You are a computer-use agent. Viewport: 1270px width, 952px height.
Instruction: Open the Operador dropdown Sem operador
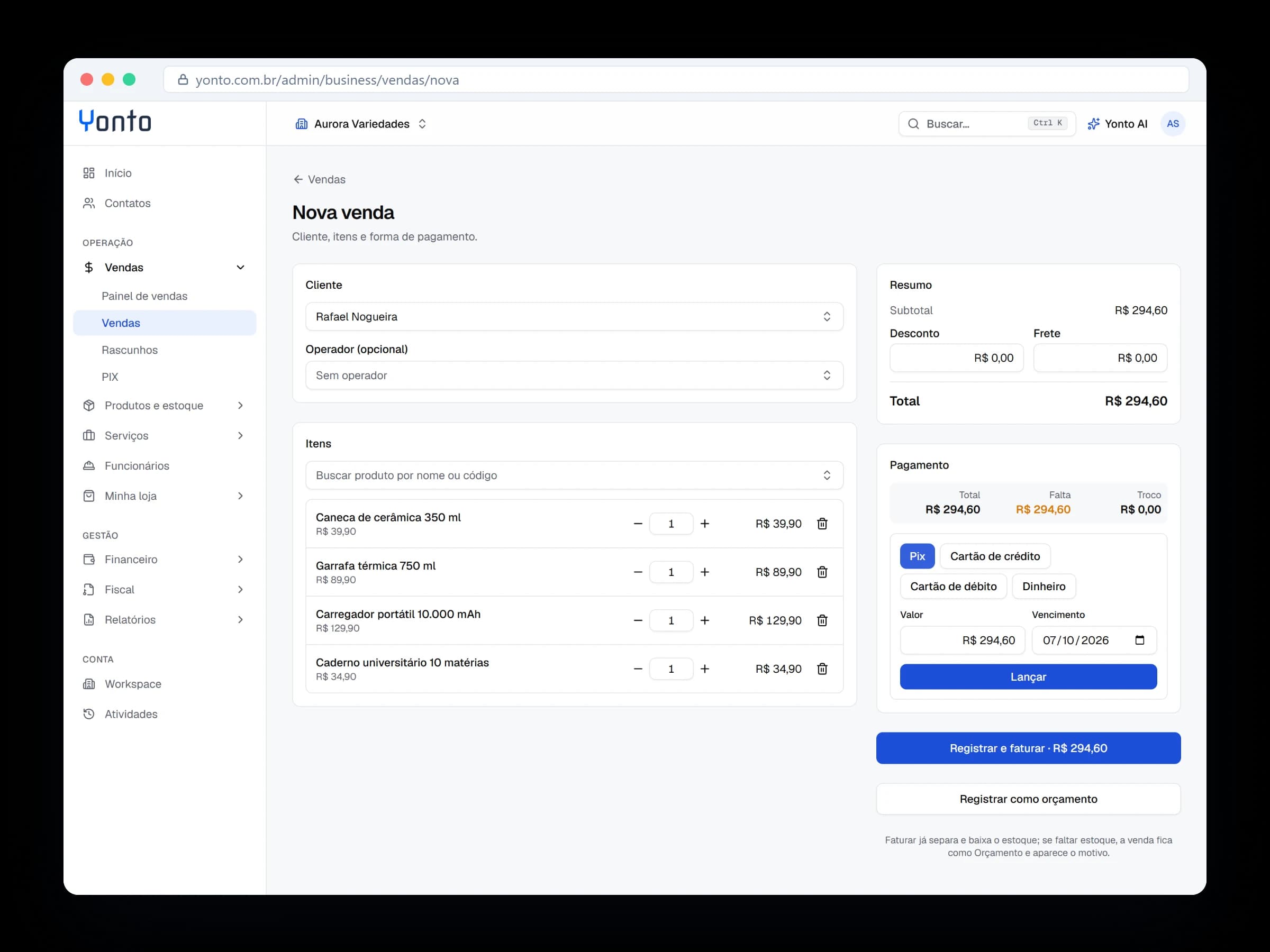click(x=574, y=376)
